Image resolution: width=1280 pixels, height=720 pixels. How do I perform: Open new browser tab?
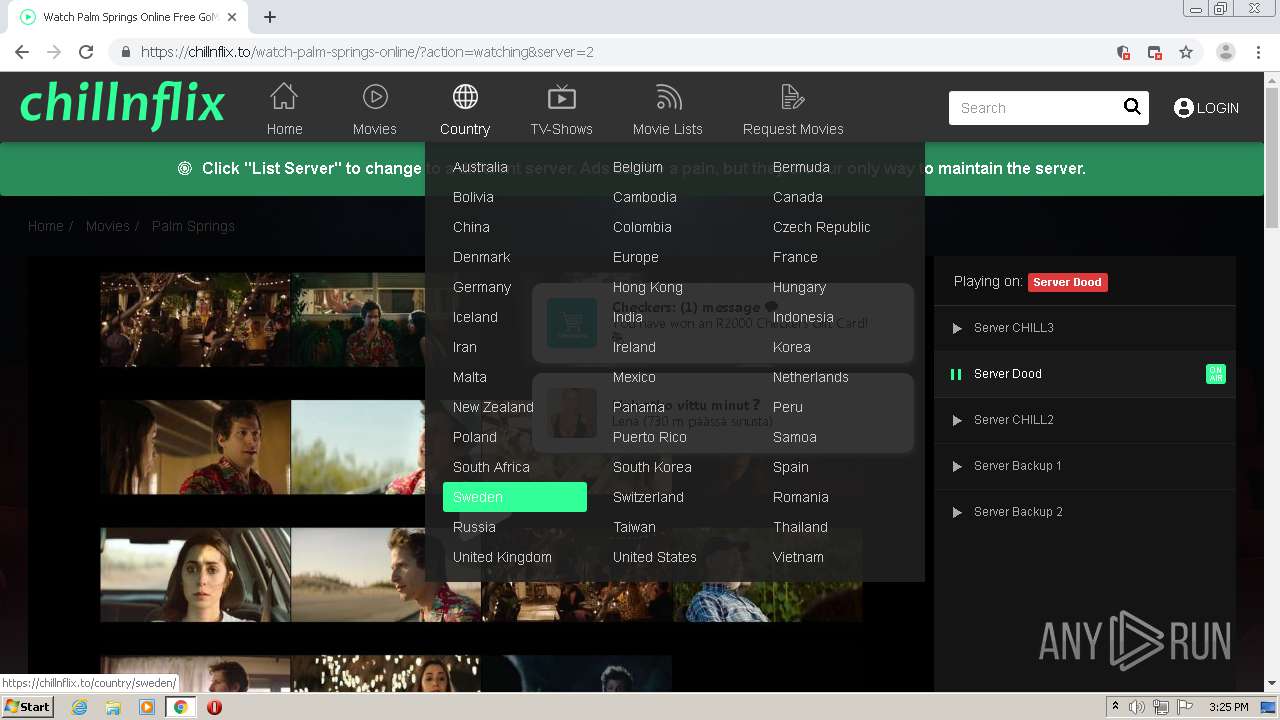point(270,17)
